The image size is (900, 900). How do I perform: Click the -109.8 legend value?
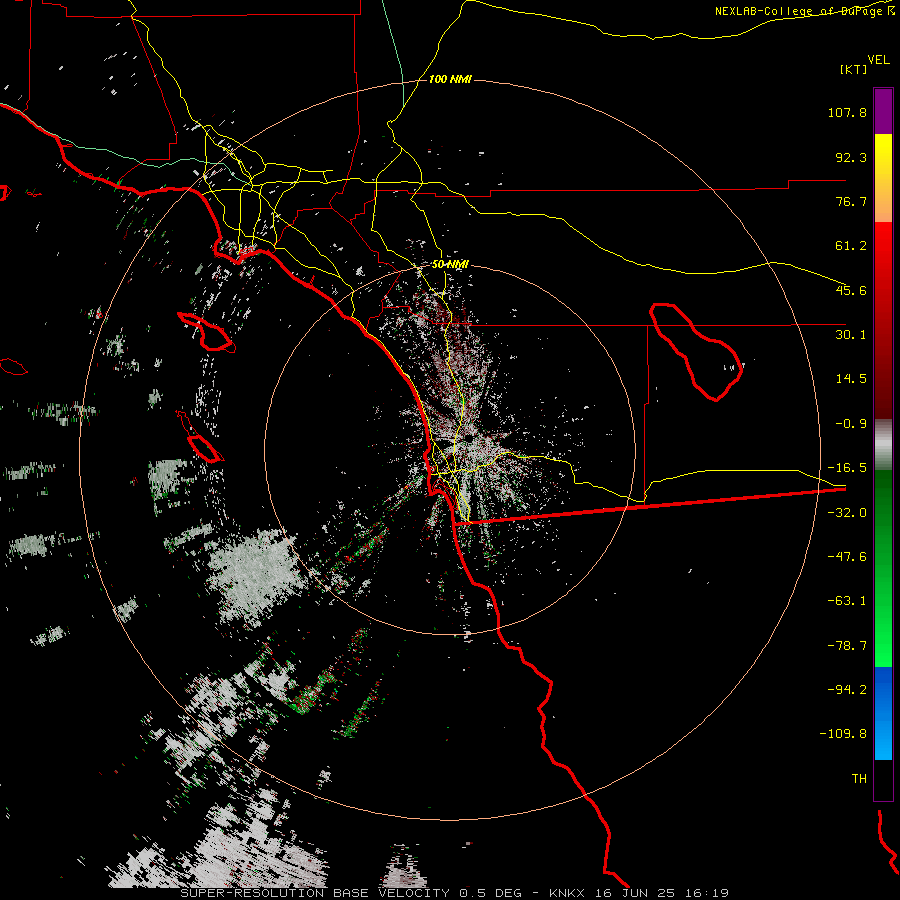(x=843, y=734)
